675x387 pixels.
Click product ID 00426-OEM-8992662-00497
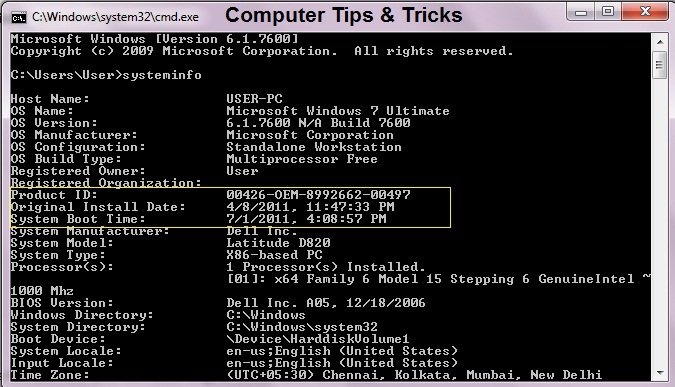click(x=318, y=195)
